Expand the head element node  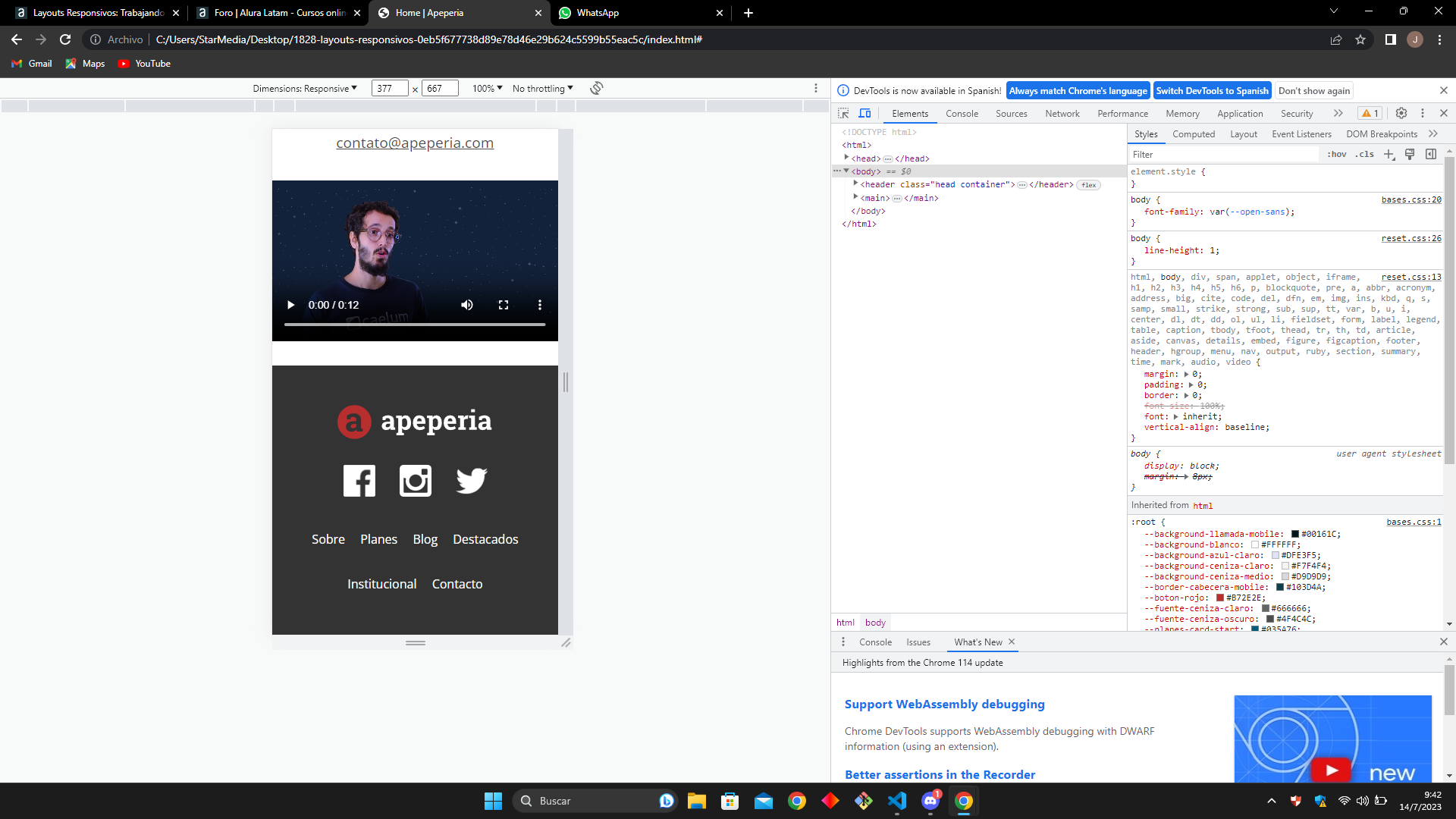tap(847, 158)
